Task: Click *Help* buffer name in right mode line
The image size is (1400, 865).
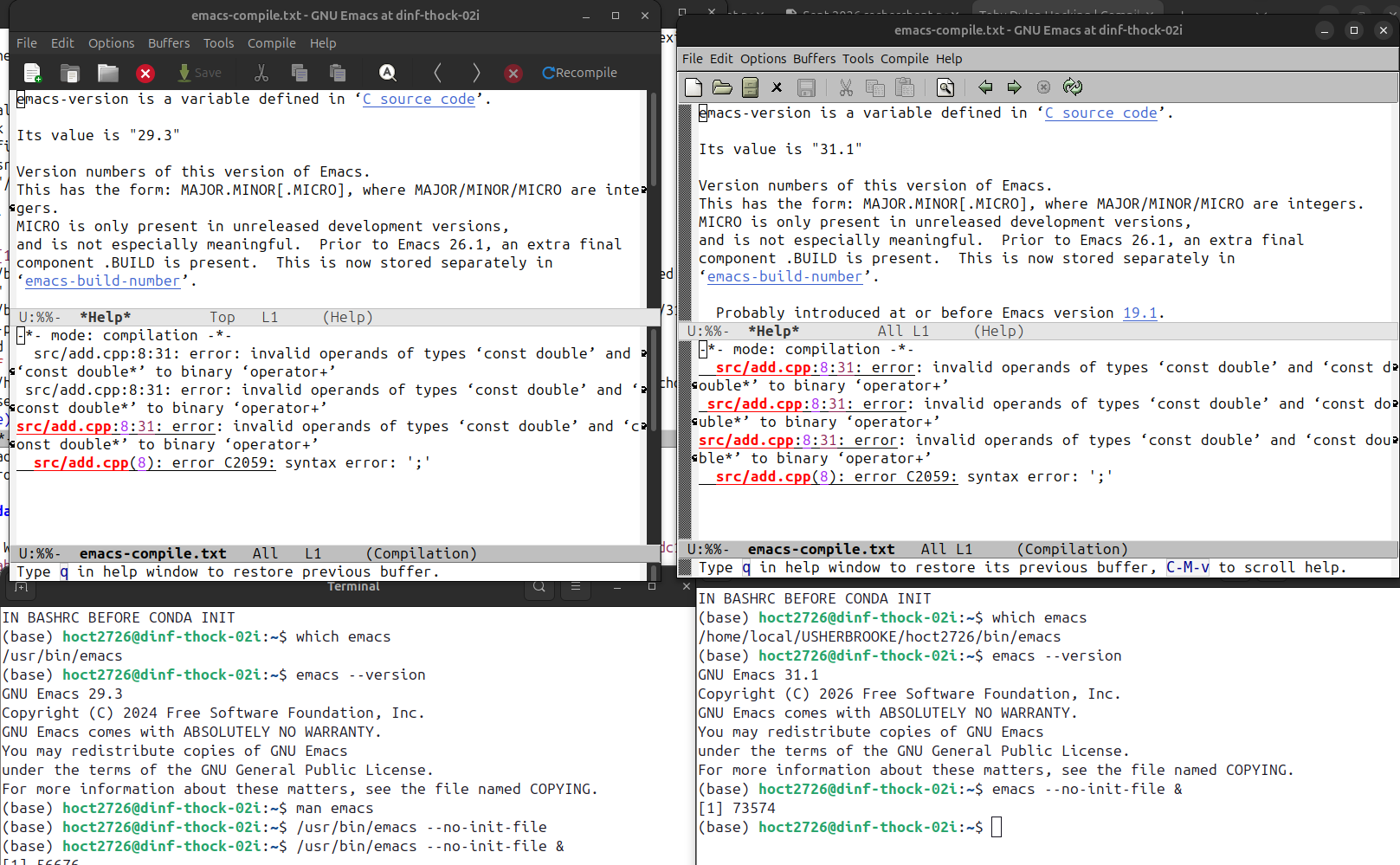Action: click(x=774, y=332)
